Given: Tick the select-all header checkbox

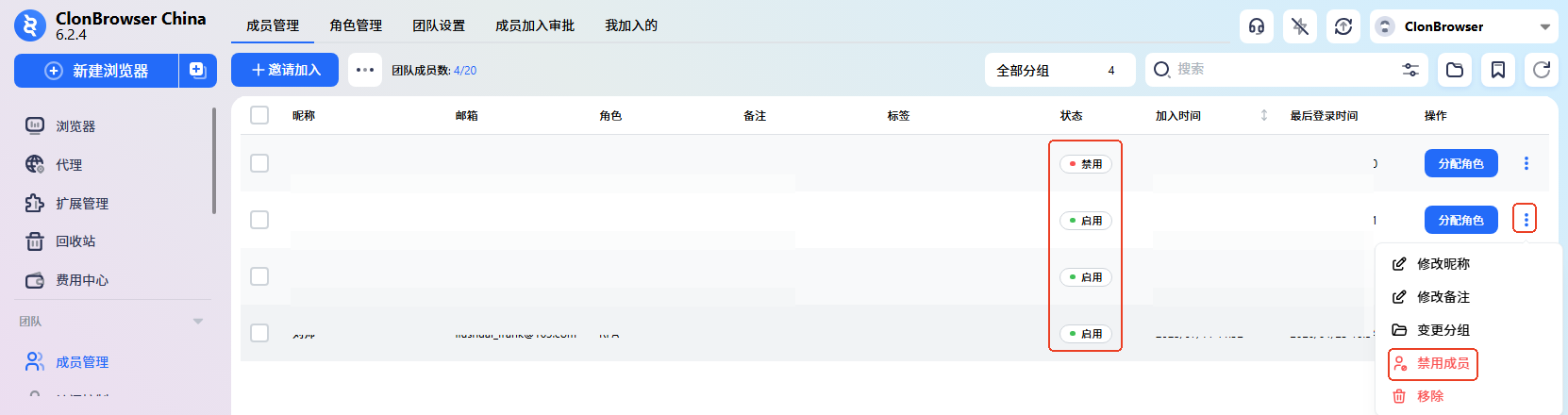Looking at the screenshot, I should 259,115.
